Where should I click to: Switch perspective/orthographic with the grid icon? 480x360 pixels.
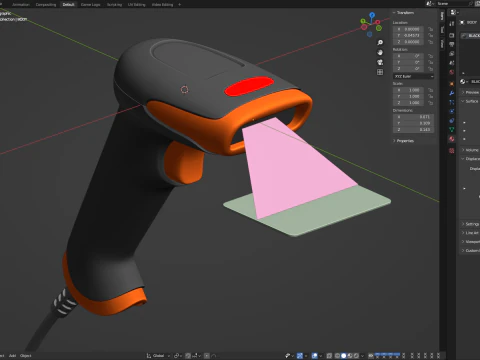(380, 72)
